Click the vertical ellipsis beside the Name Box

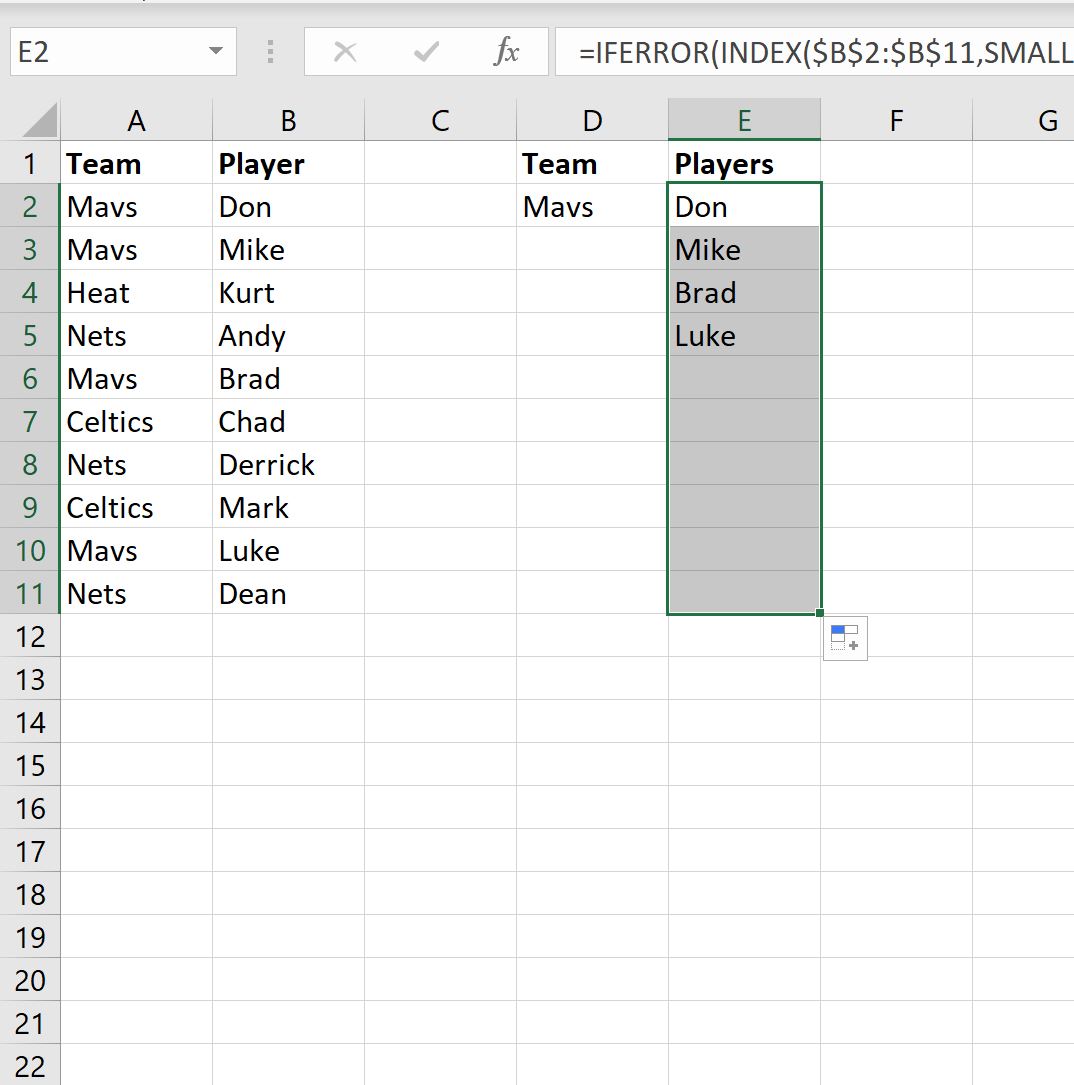pyautogui.click(x=269, y=52)
